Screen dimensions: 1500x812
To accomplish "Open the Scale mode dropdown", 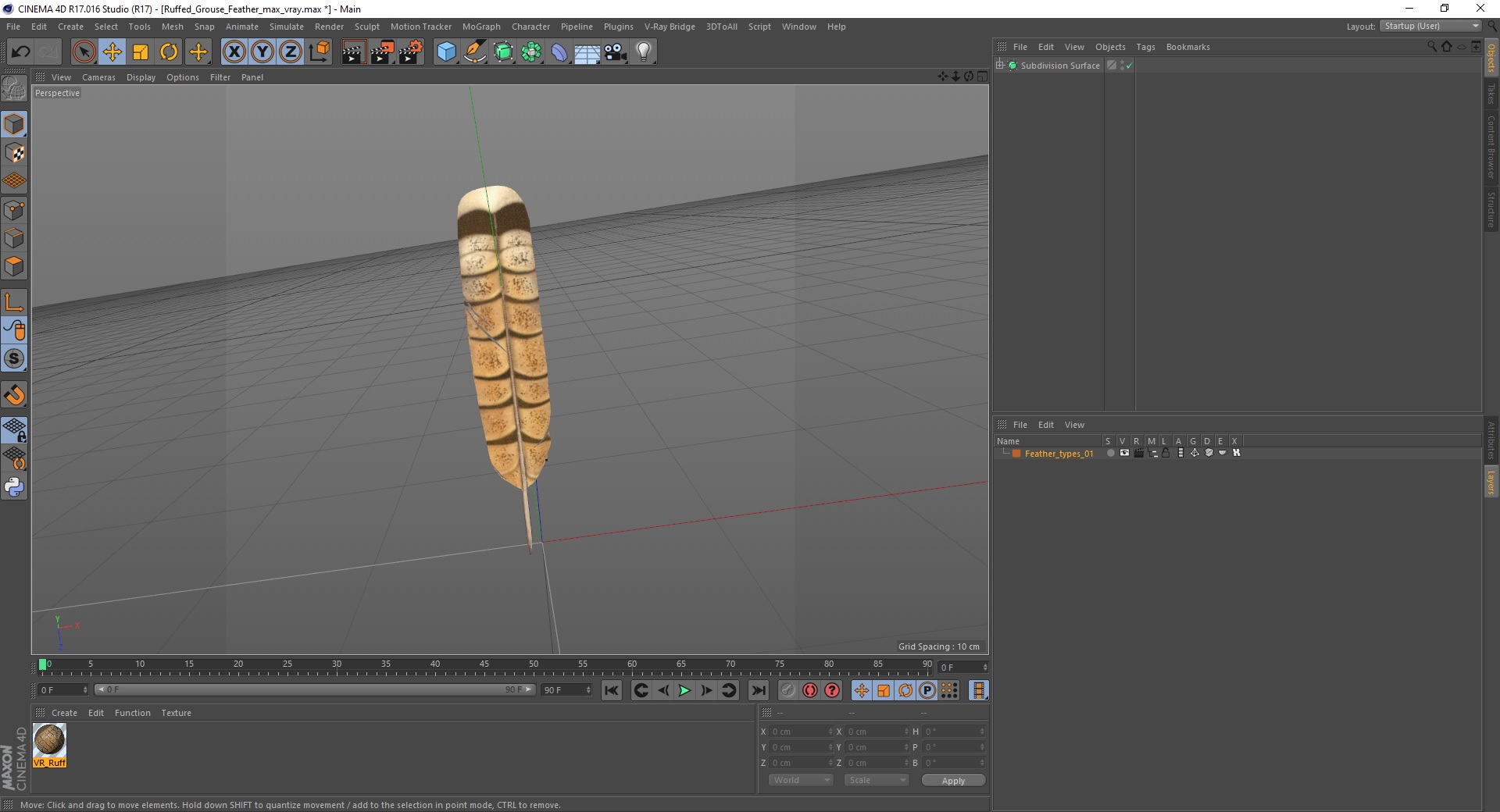I will click(x=877, y=780).
